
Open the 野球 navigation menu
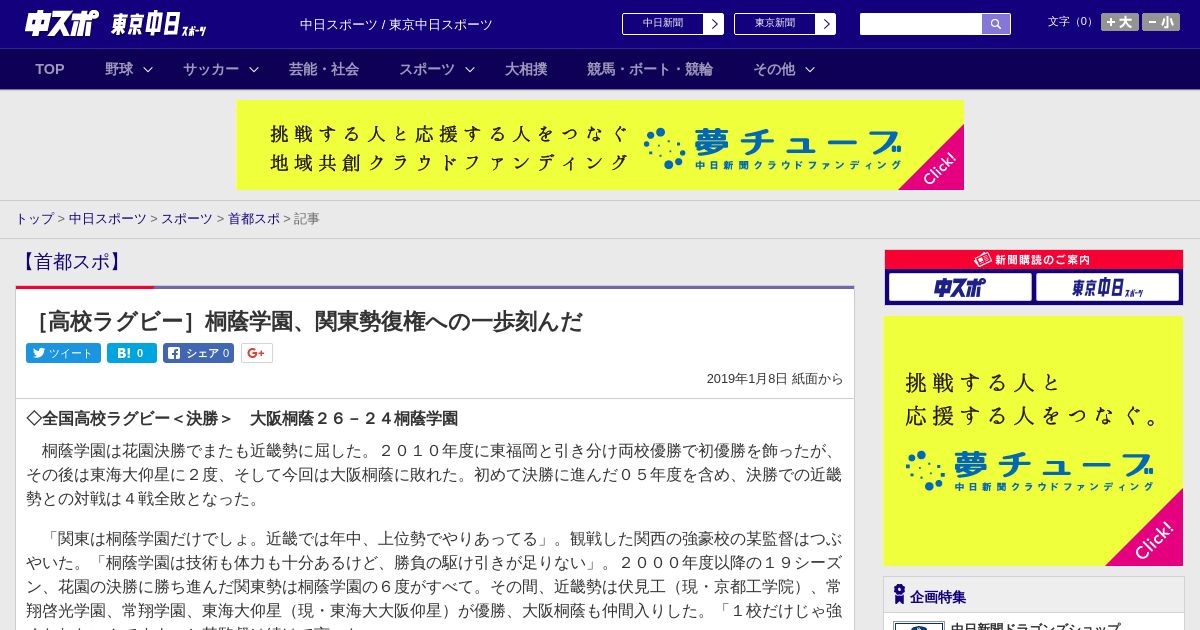pyautogui.click(x=119, y=69)
